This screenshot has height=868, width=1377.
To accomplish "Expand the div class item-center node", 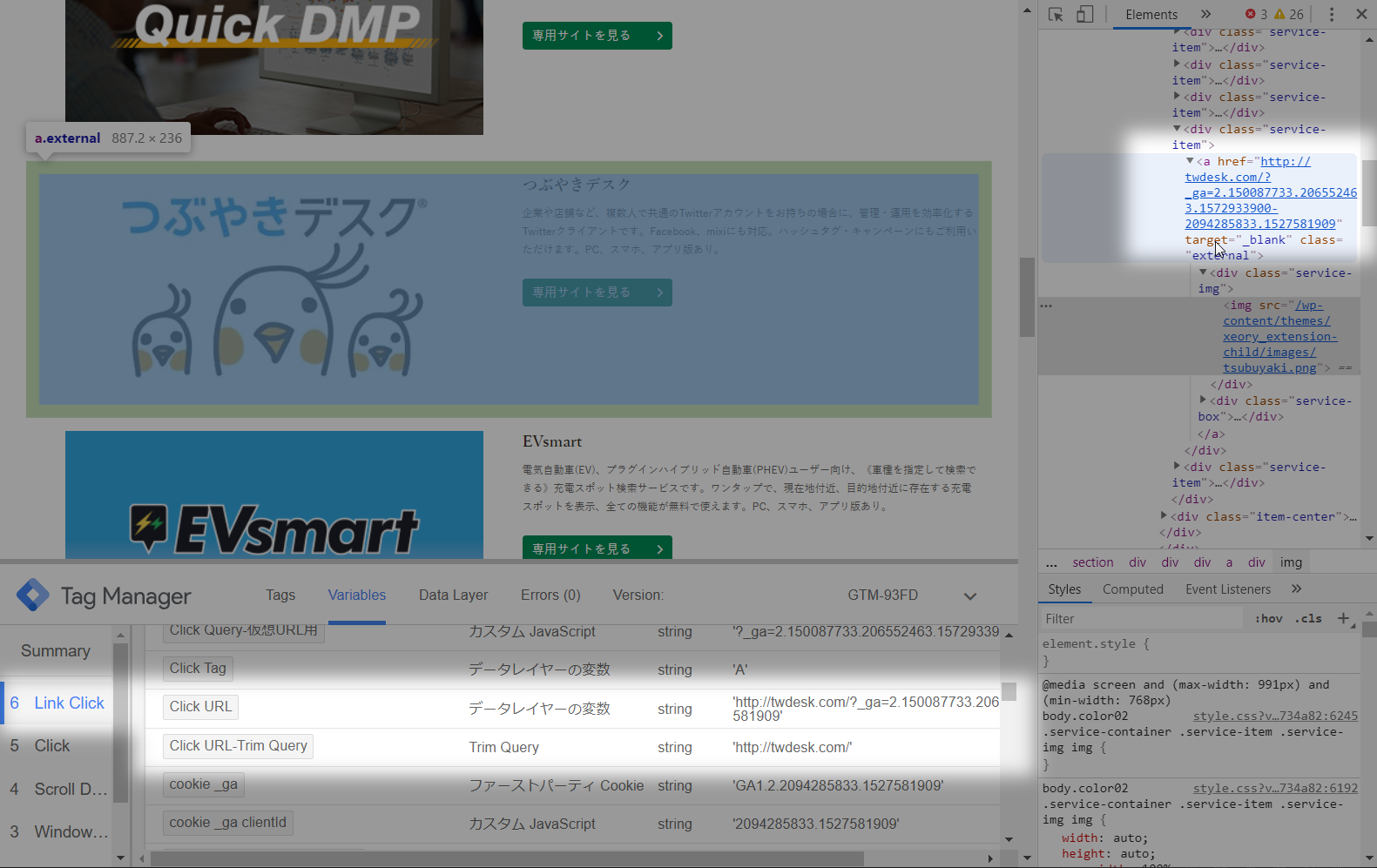I will pyautogui.click(x=1164, y=516).
